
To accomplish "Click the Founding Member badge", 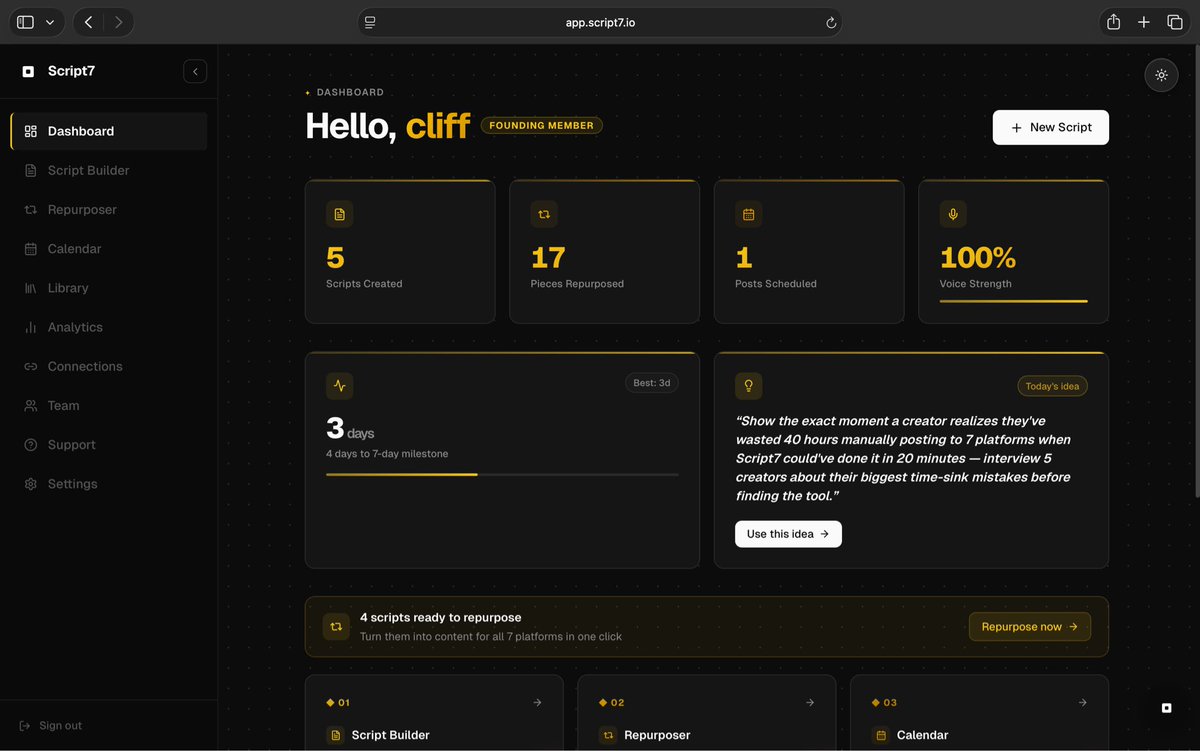I will point(541,126).
